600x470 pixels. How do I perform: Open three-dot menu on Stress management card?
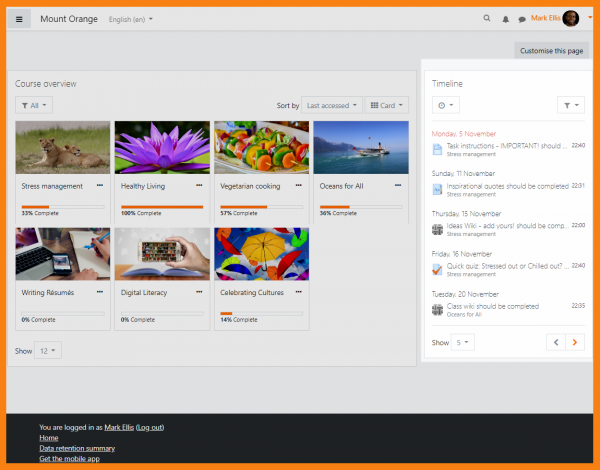pyautogui.click(x=100, y=186)
